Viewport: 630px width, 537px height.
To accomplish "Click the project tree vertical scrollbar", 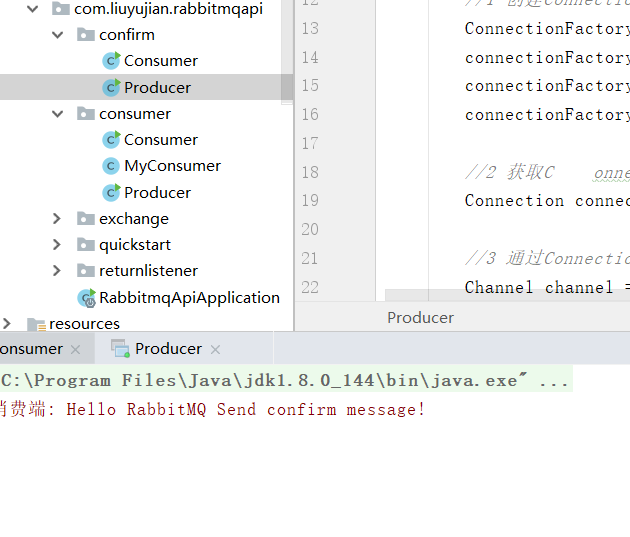I will click(x=287, y=52).
